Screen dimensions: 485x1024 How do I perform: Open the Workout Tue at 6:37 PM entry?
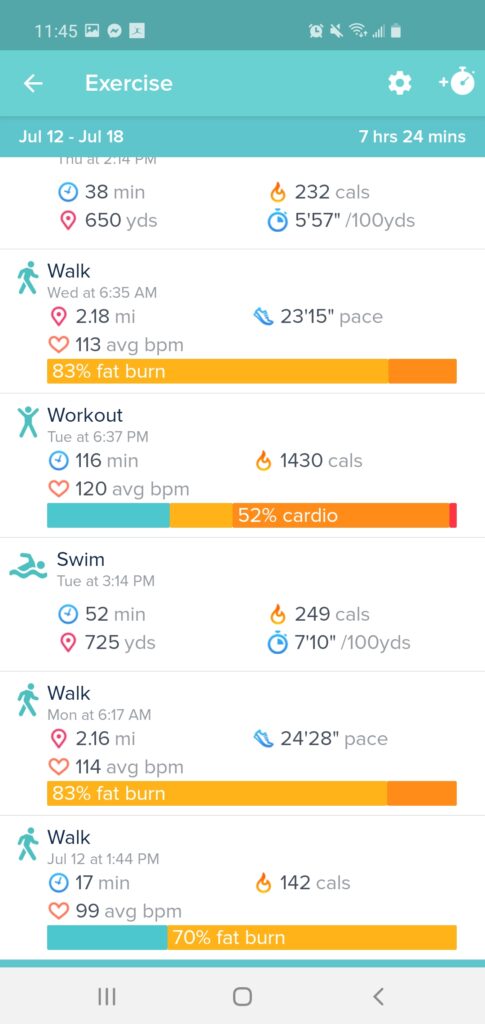point(242,466)
